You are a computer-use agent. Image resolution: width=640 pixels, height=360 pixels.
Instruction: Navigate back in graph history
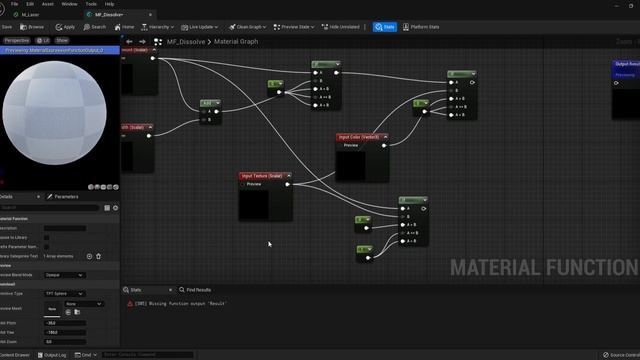pos(129,42)
